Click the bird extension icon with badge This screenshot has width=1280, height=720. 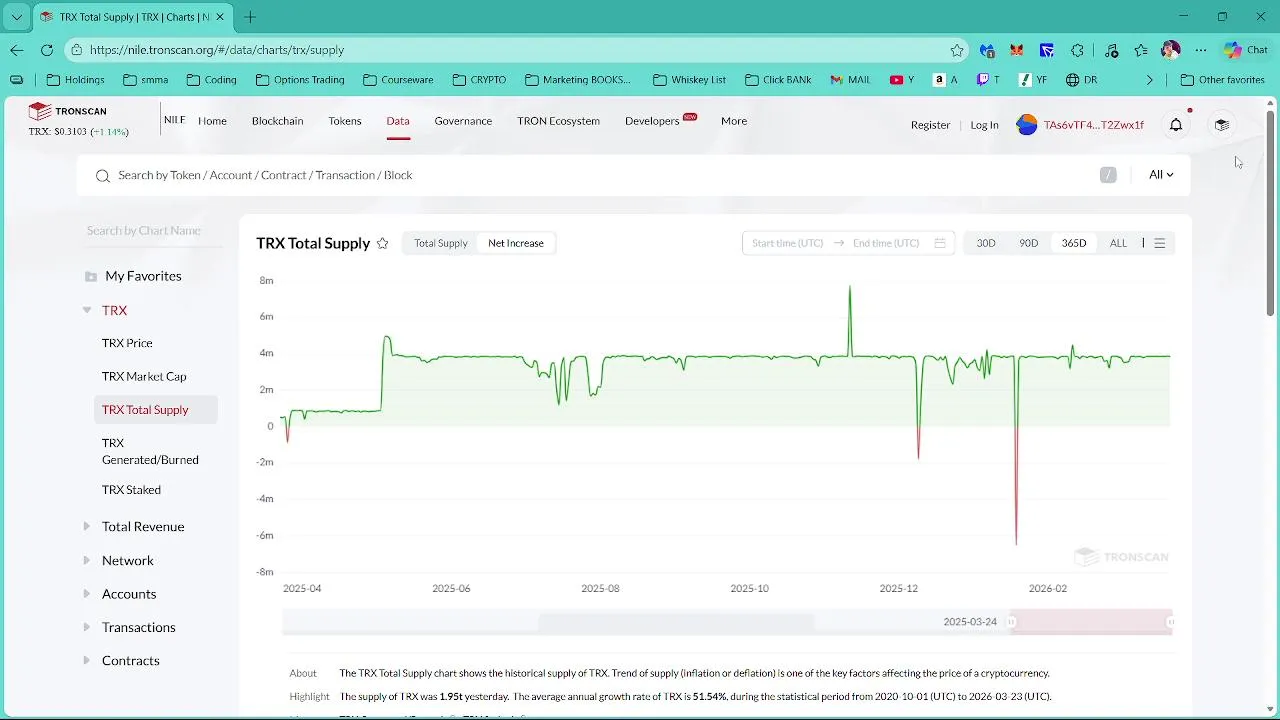[x=987, y=50]
